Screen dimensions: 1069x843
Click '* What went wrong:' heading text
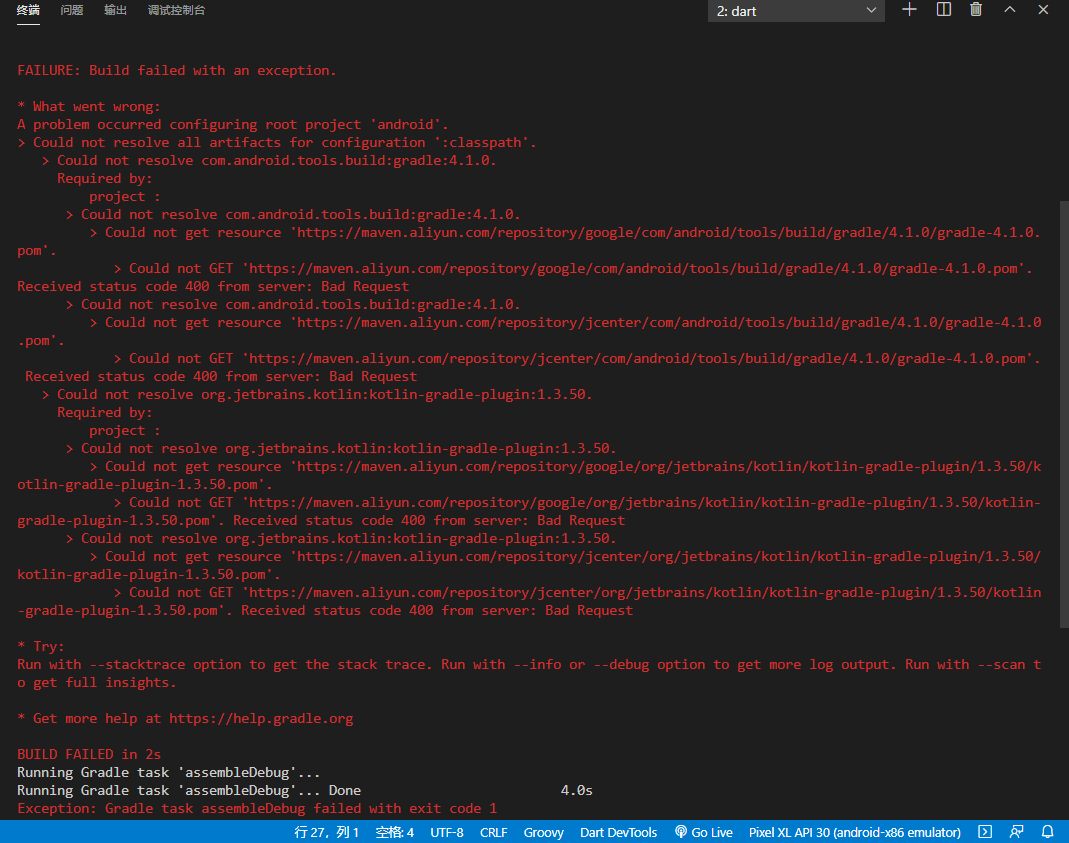pos(89,106)
